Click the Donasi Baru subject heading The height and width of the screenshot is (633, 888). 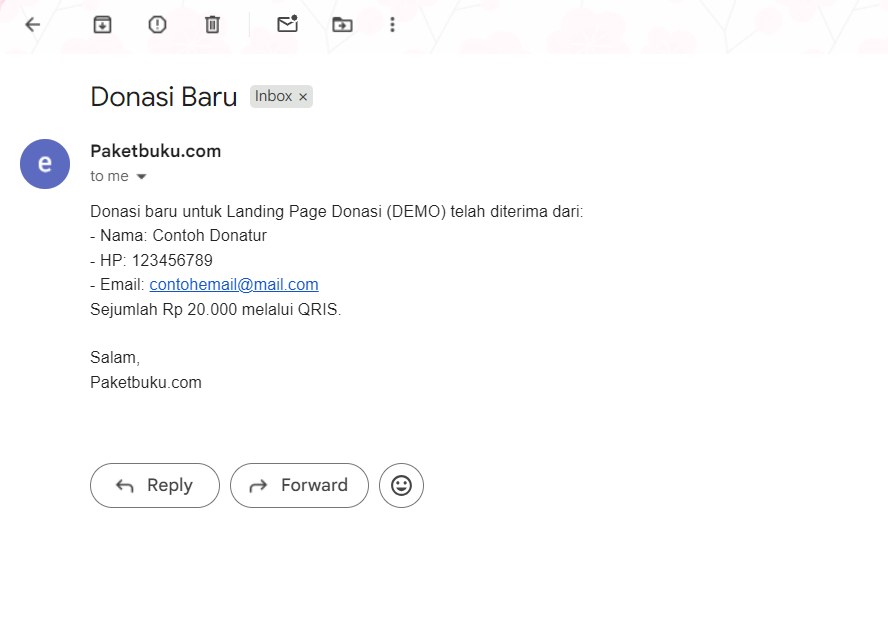(x=164, y=97)
